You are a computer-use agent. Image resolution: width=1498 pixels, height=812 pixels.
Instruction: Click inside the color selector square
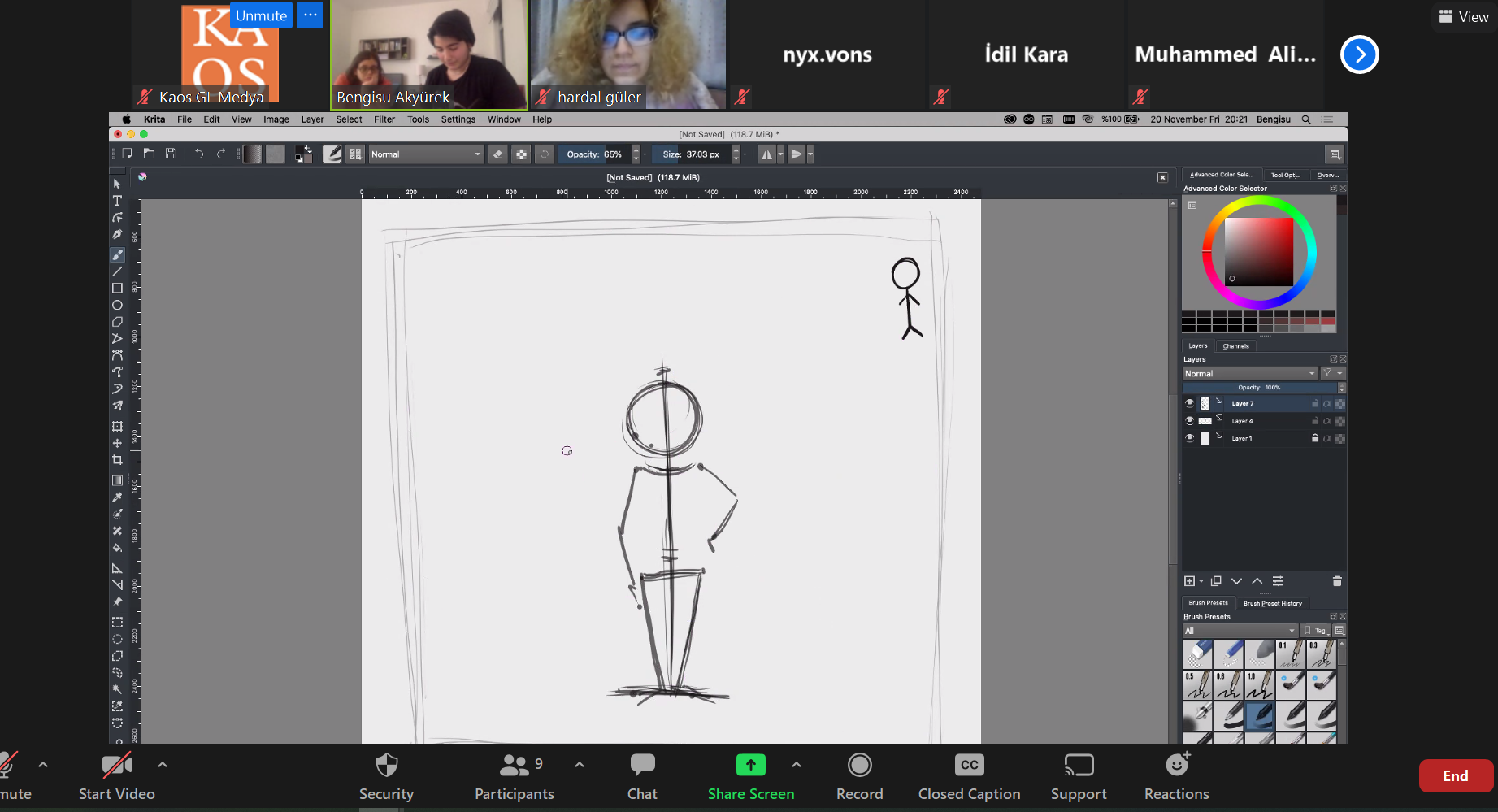(1258, 252)
